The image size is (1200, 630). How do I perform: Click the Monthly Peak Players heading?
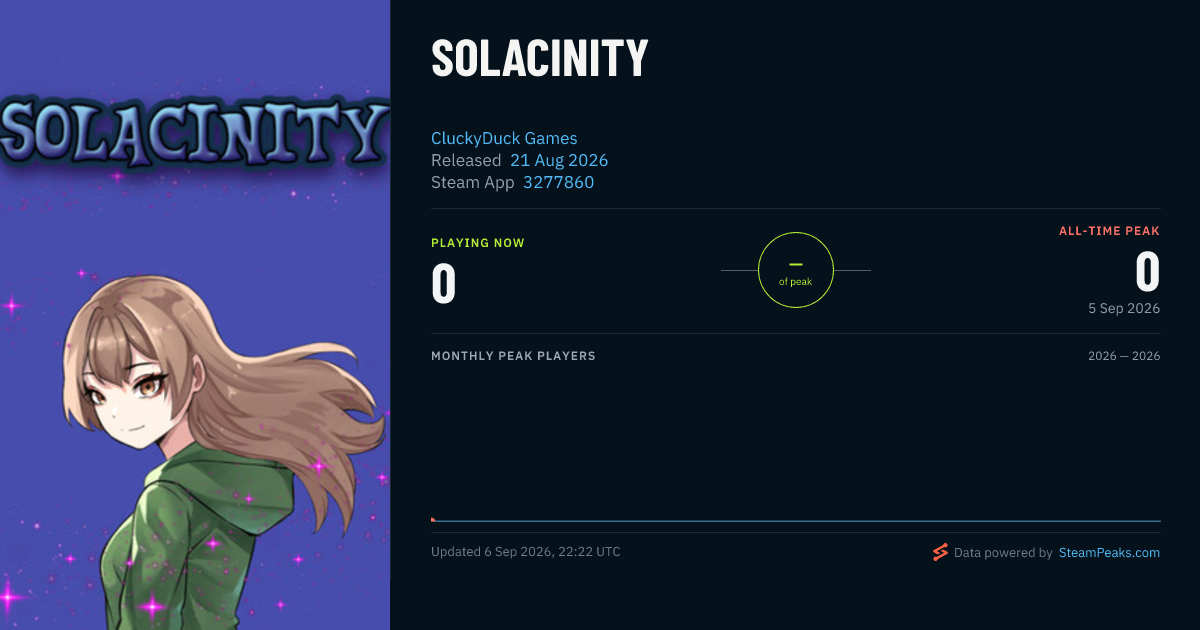pos(513,356)
